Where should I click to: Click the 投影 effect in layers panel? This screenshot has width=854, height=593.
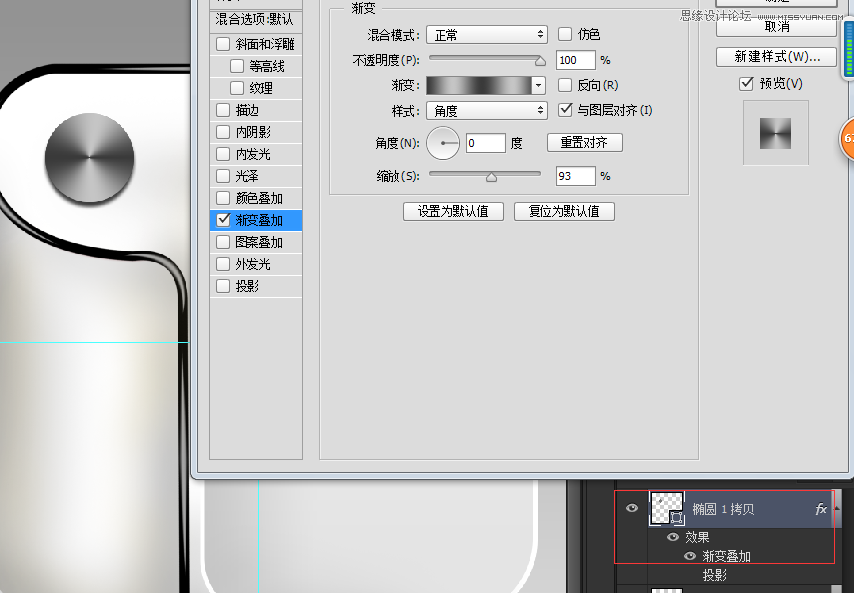pos(714,575)
